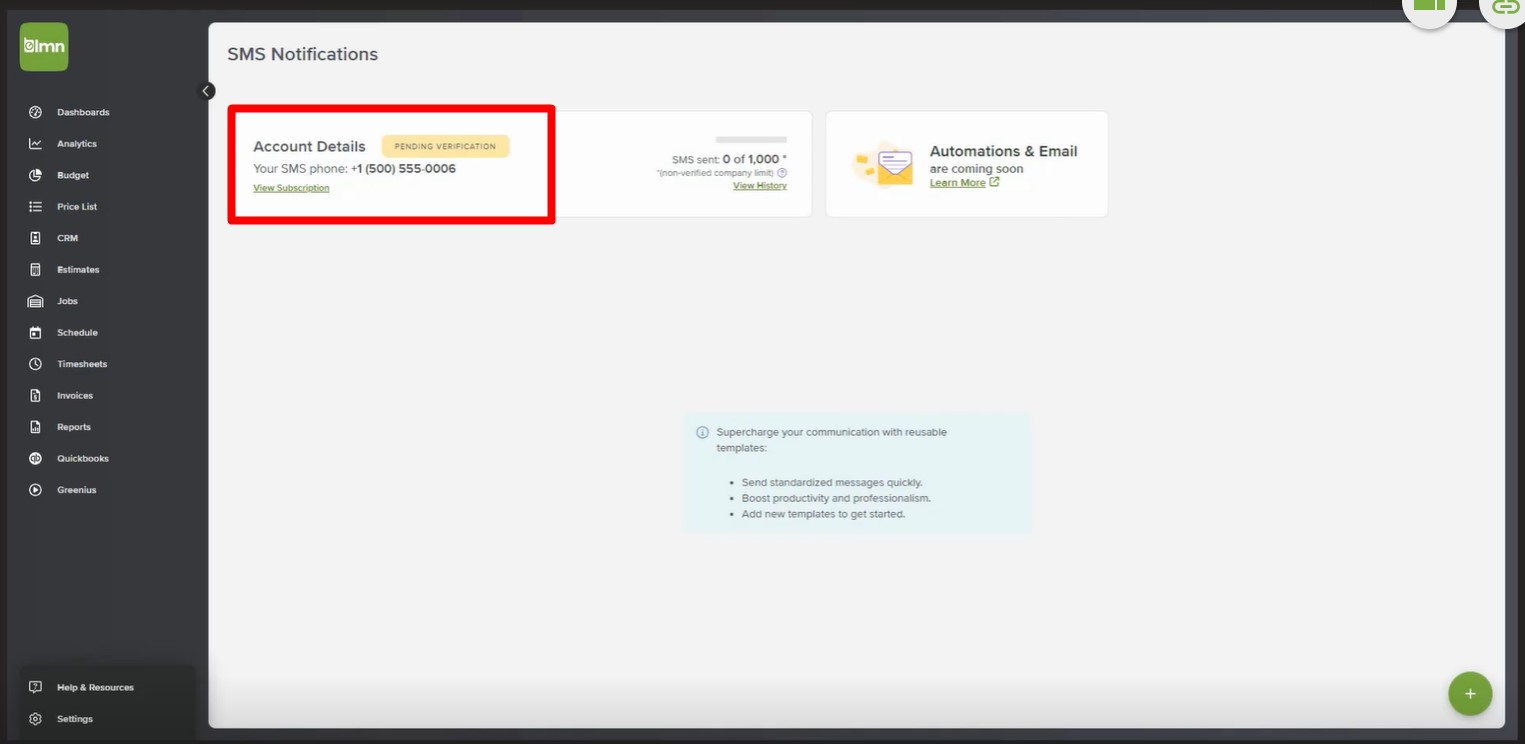Click the 'SMS sent: 0 of 1,000' text
1525x744 pixels.
729,159
